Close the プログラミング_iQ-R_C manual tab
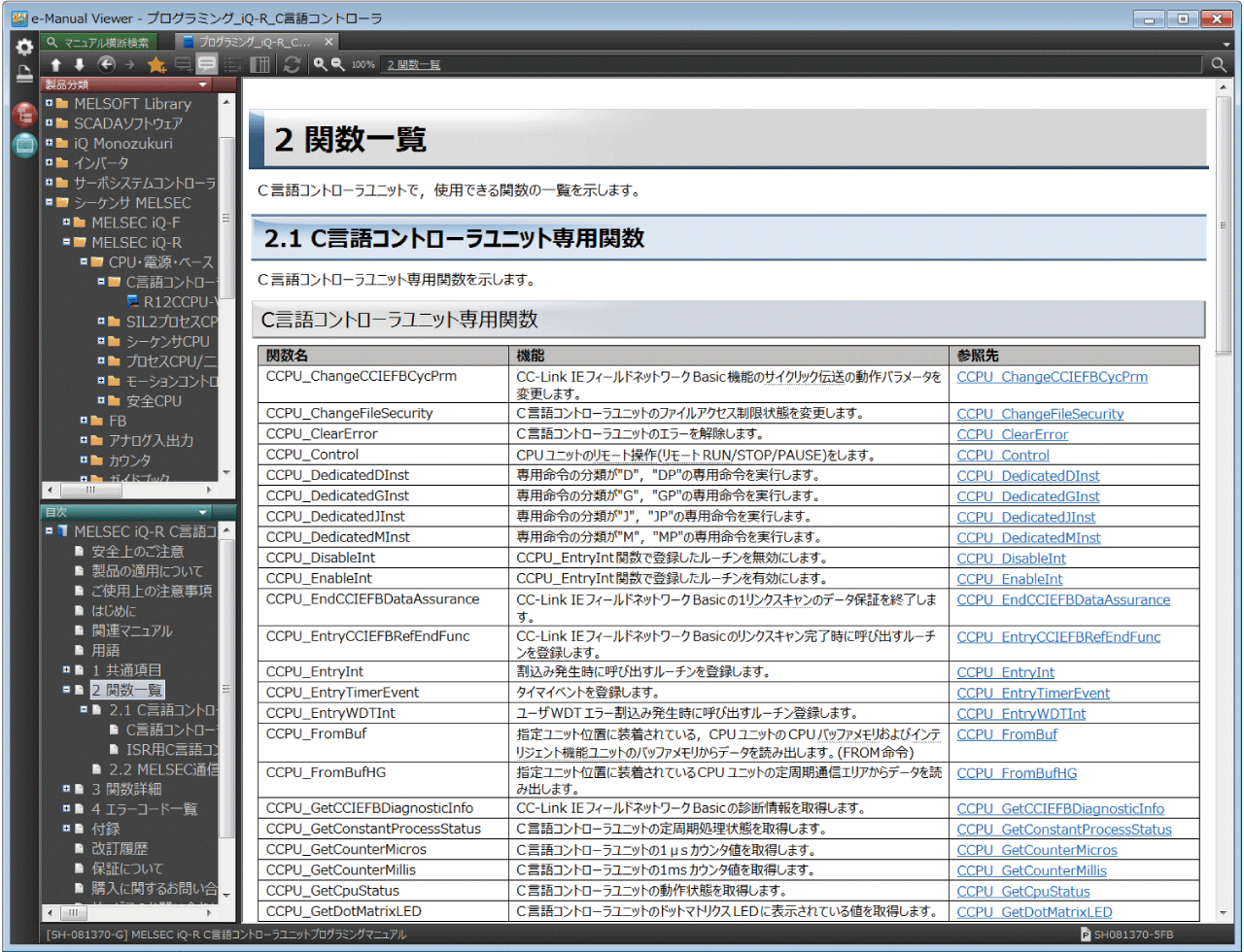 tap(328, 42)
